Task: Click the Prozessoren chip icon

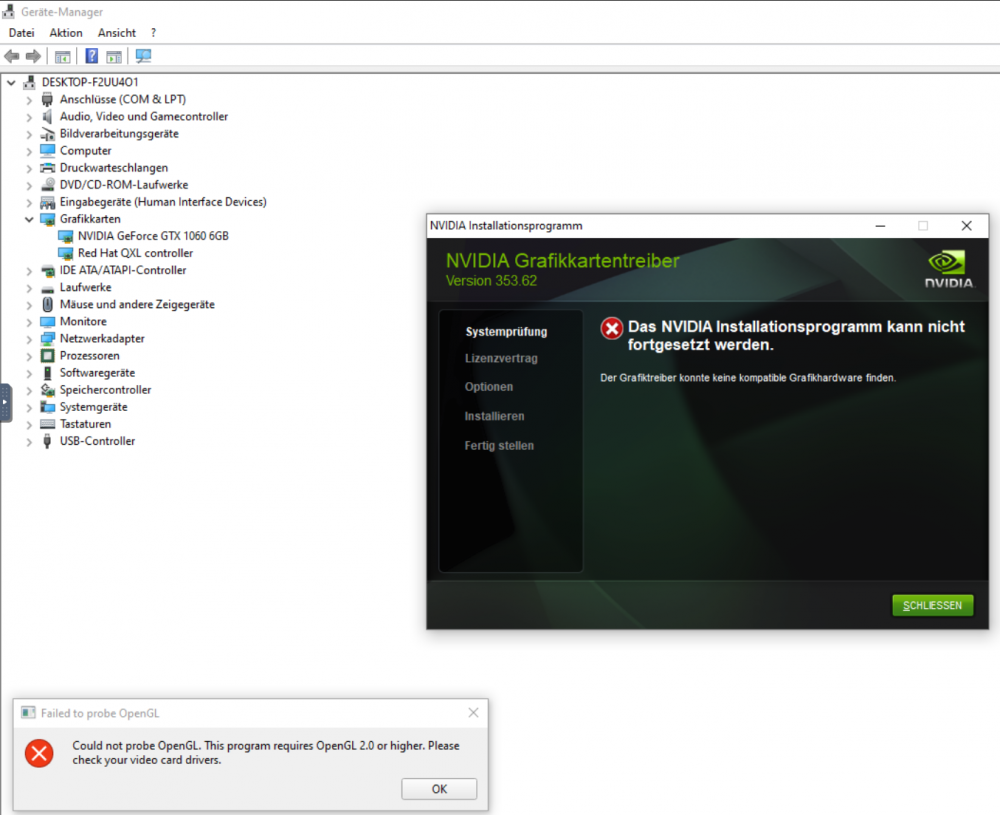Action: [47, 356]
